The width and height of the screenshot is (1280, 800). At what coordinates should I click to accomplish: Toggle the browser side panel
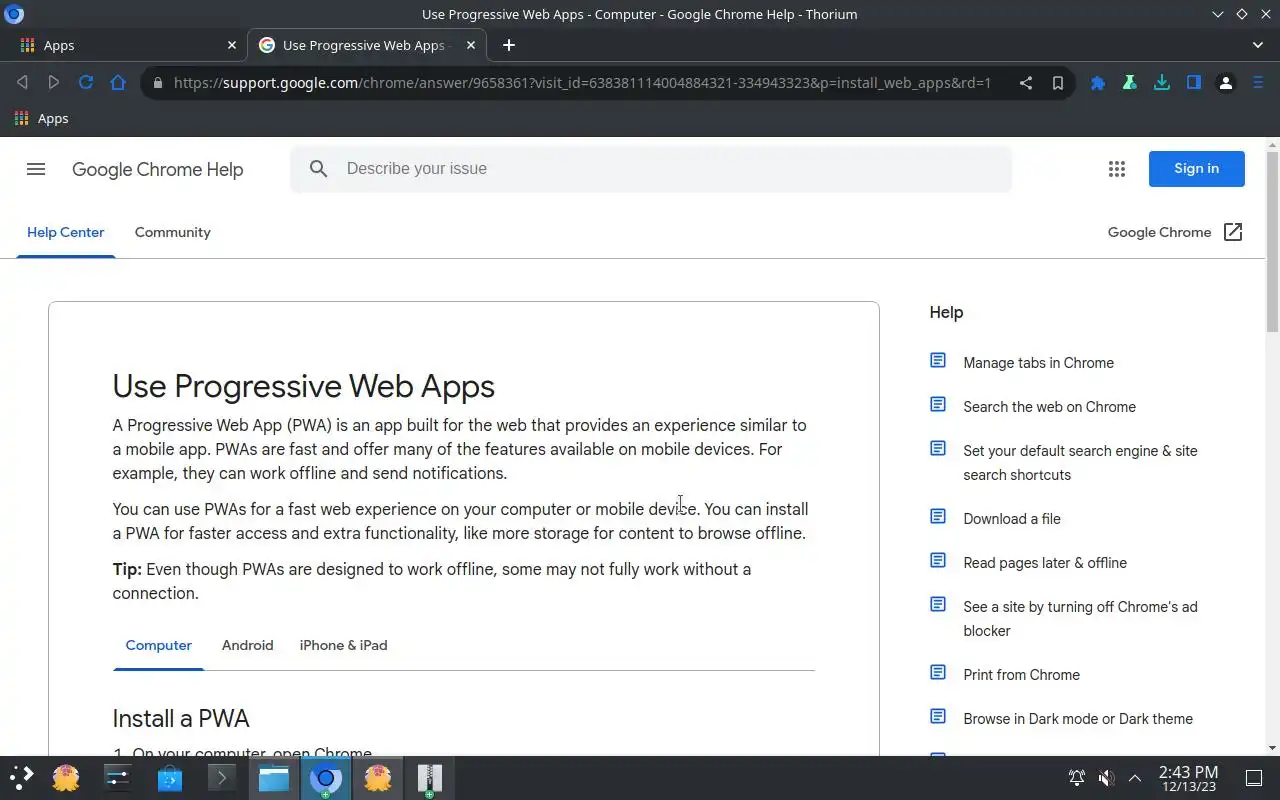tap(1194, 83)
